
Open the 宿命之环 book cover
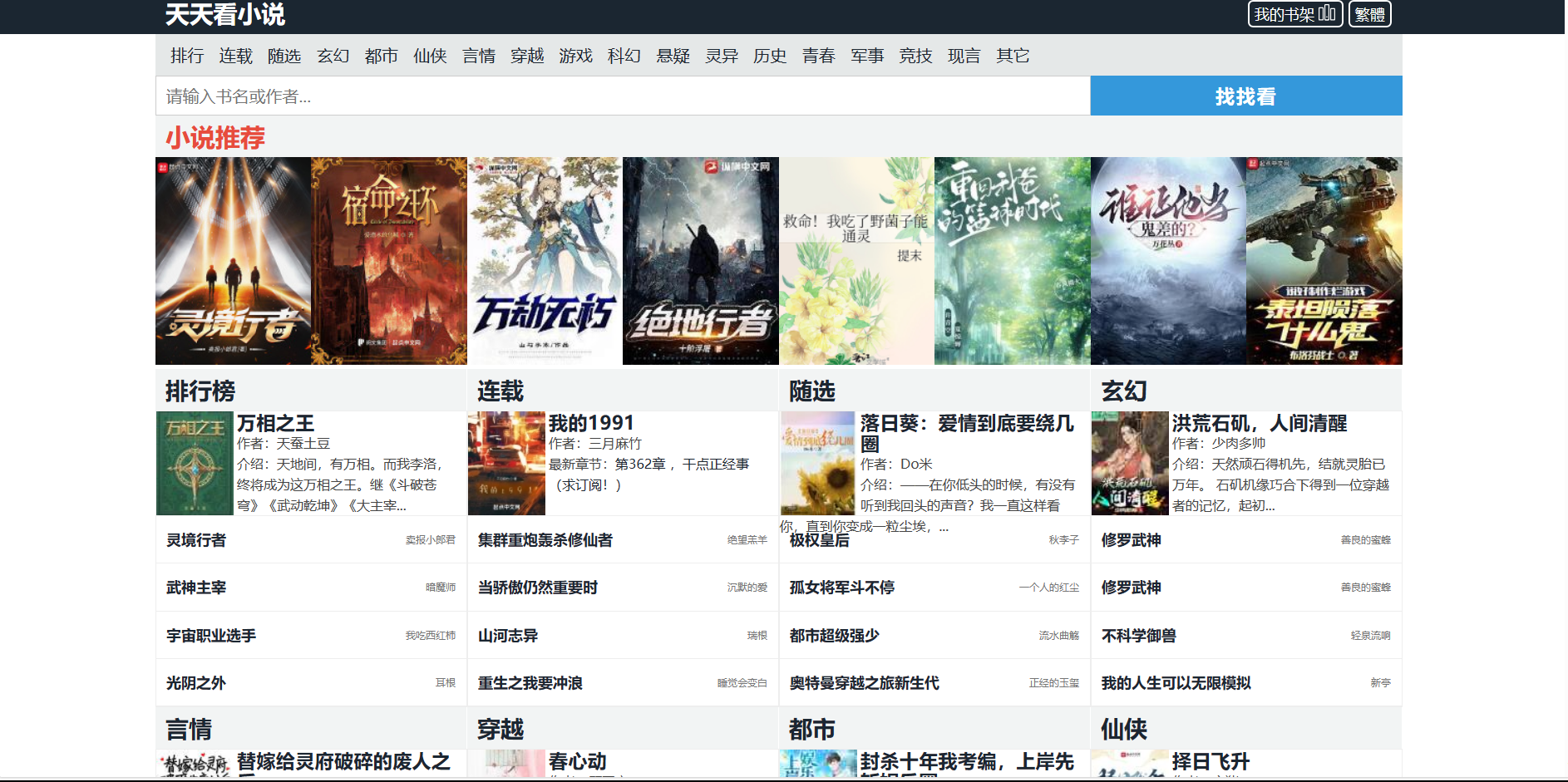coord(389,261)
